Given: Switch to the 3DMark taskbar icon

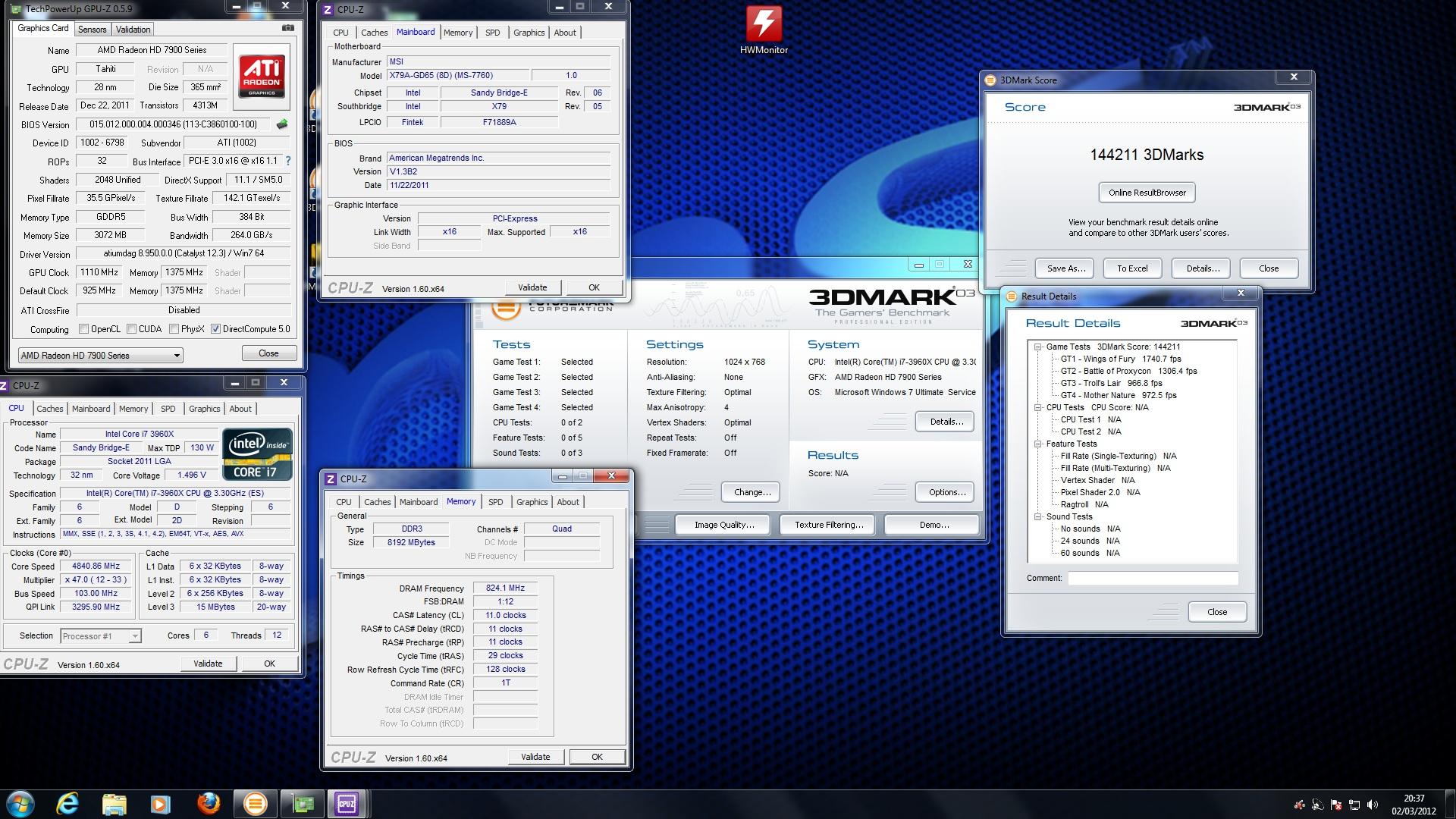Looking at the screenshot, I should [x=255, y=803].
